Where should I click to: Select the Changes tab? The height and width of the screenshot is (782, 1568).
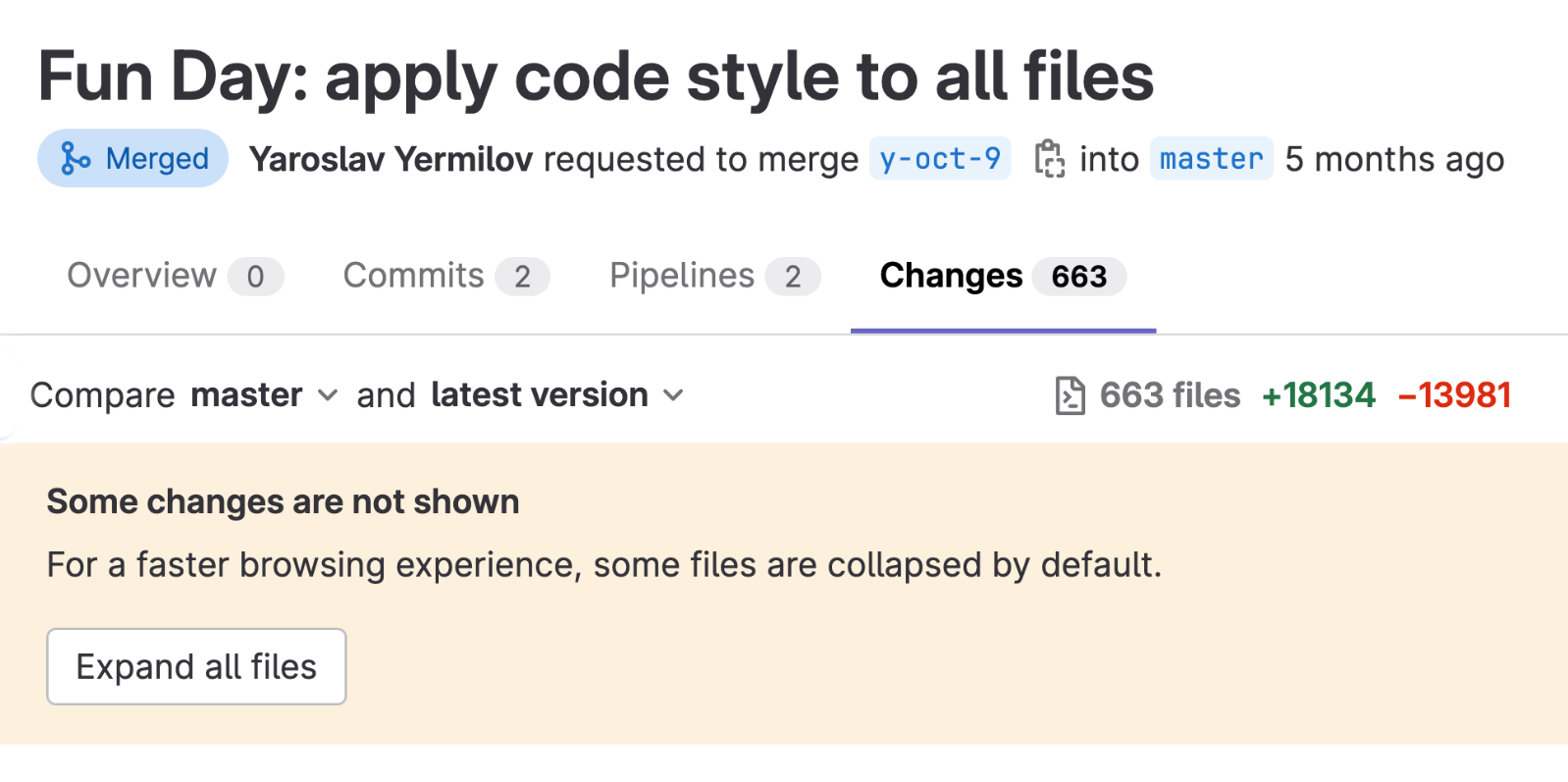tap(1003, 277)
